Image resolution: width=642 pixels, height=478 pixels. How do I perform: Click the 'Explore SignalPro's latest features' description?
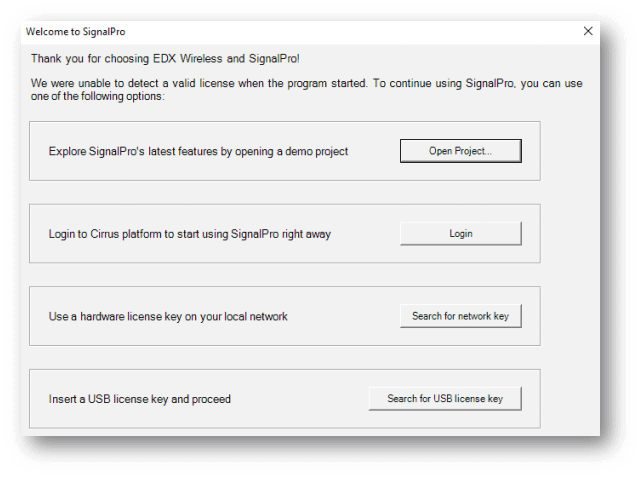(198, 152)
